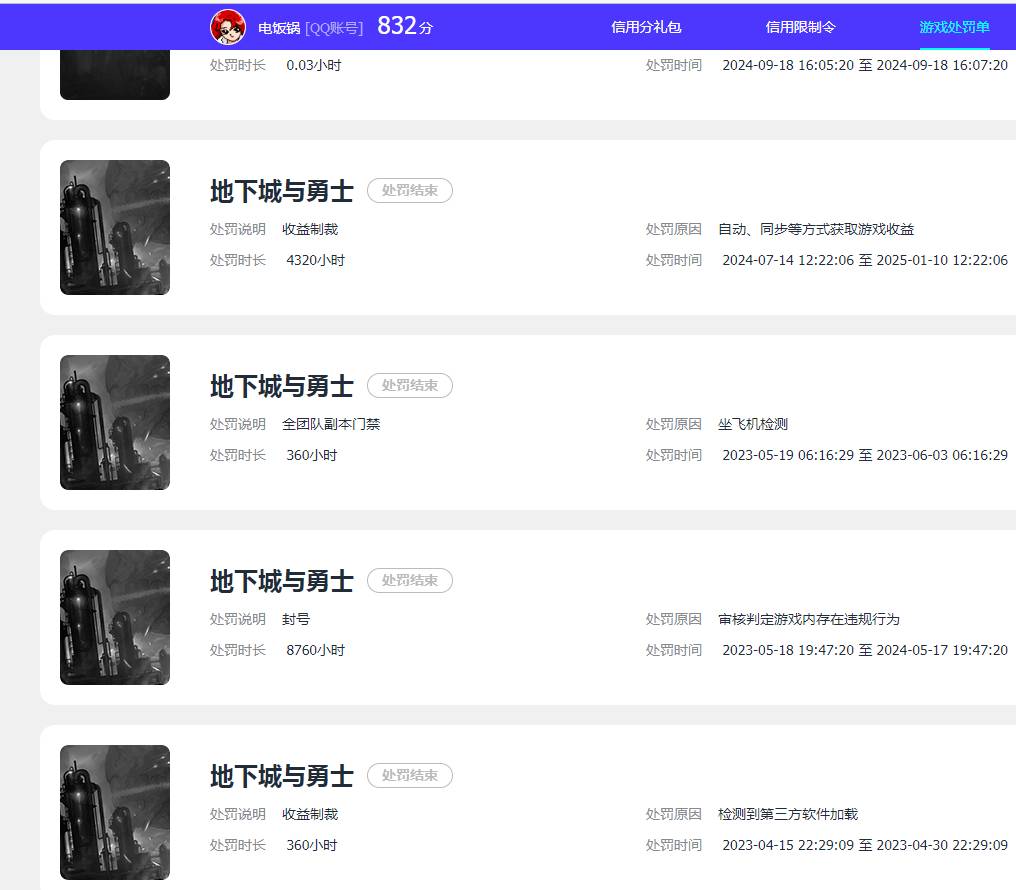Click the punishment duration 8760小时
The height and width of the screenshot is (890, 1016).
[x=315, y=650]
